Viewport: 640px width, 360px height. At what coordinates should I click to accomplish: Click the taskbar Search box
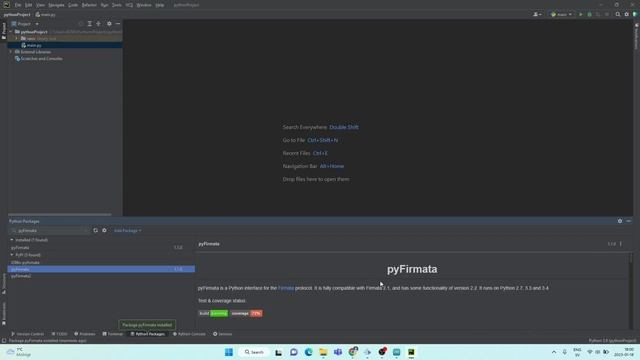tap(253, 352)
